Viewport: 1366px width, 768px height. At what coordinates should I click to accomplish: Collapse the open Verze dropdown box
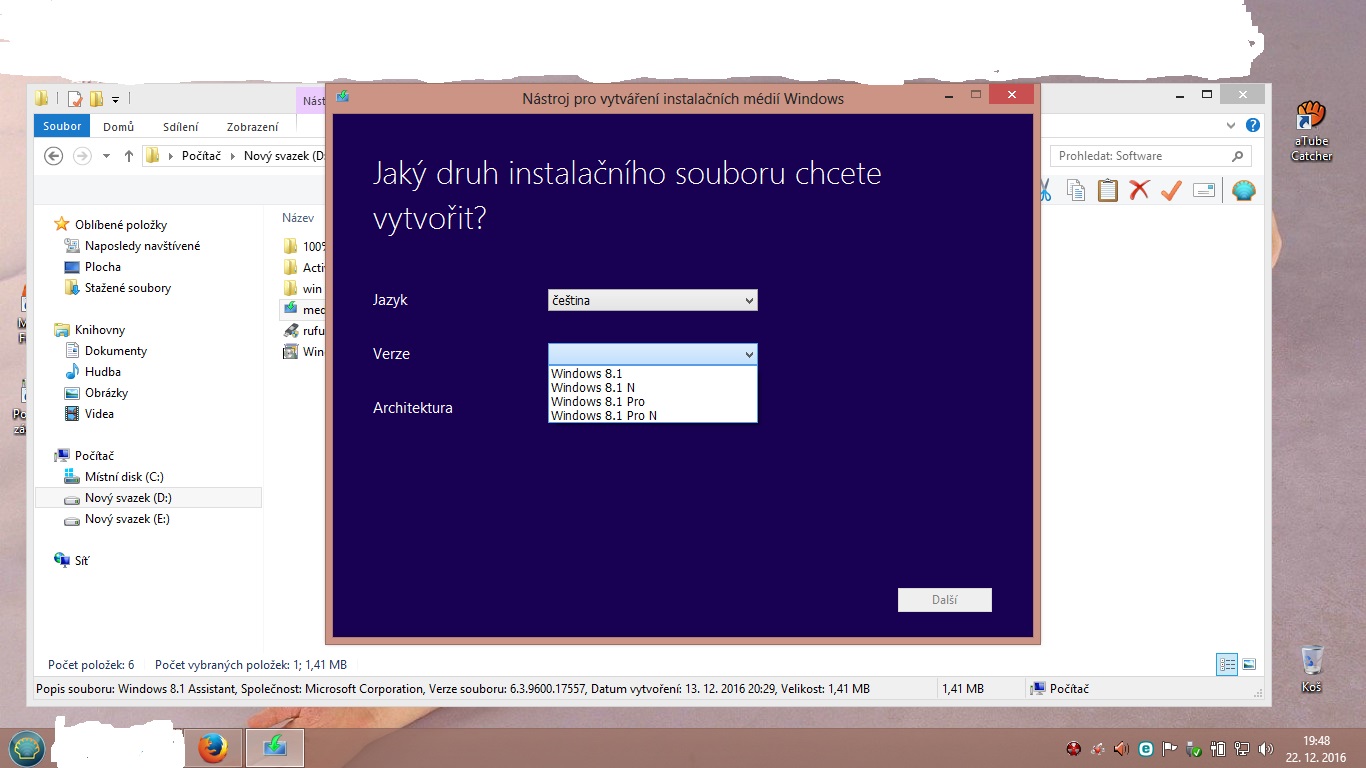click(653, 354)
